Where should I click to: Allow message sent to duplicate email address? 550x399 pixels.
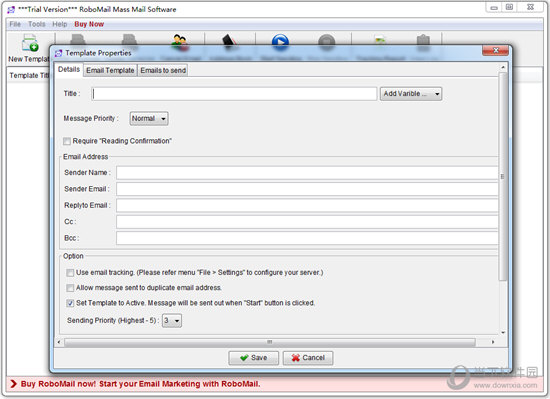click(x=70, y=288)
